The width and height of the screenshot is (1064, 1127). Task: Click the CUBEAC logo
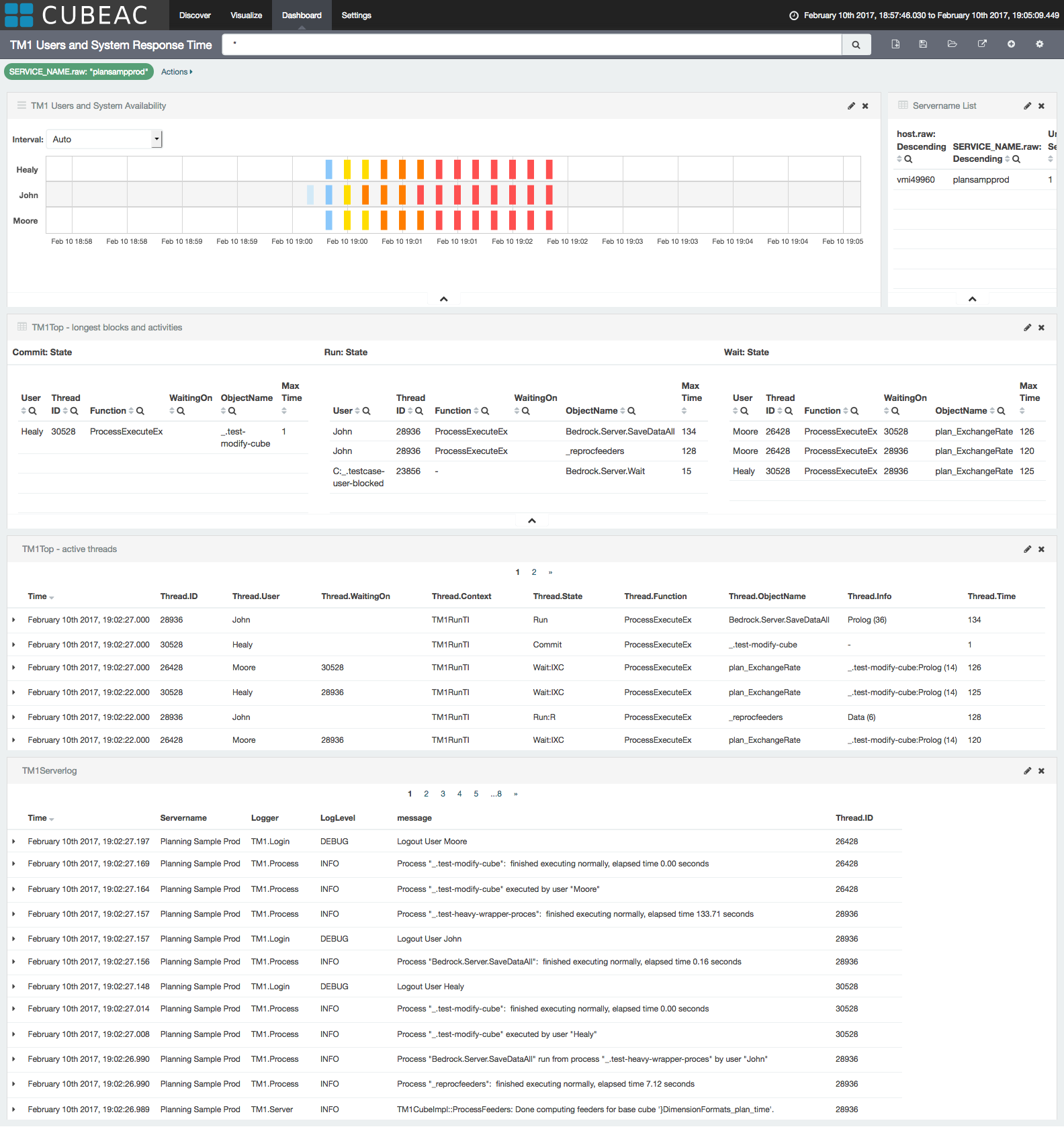(x=76, y=15)
